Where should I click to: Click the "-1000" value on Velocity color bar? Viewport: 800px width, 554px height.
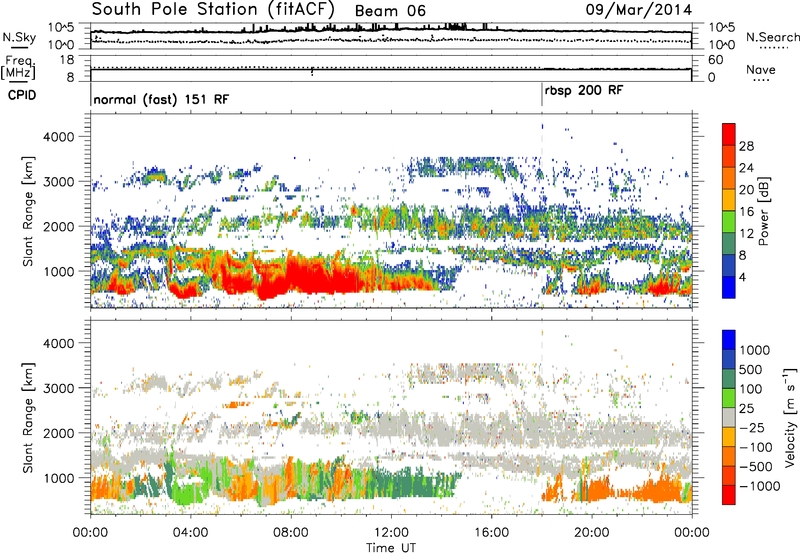759,486
